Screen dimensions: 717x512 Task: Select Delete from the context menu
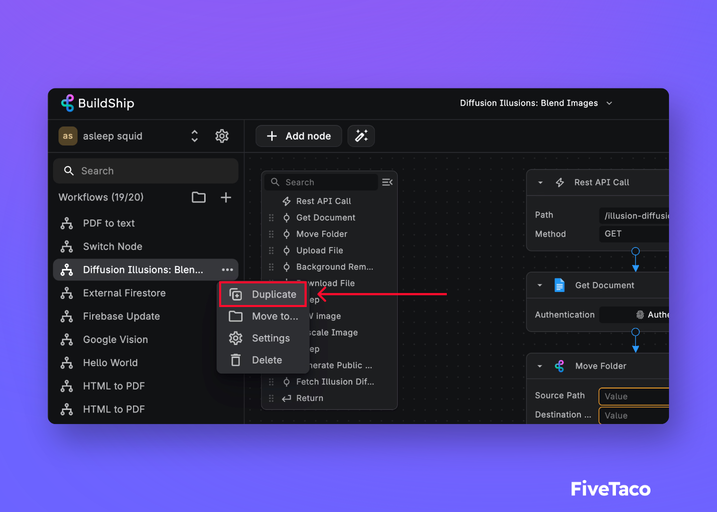[266, 360]
